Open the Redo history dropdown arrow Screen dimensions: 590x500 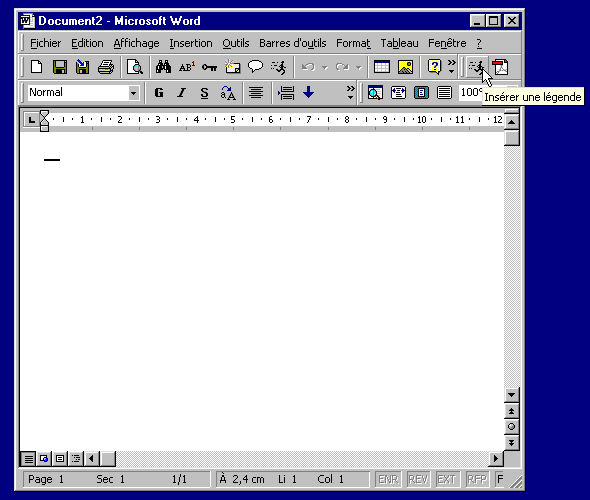[359, 67]
